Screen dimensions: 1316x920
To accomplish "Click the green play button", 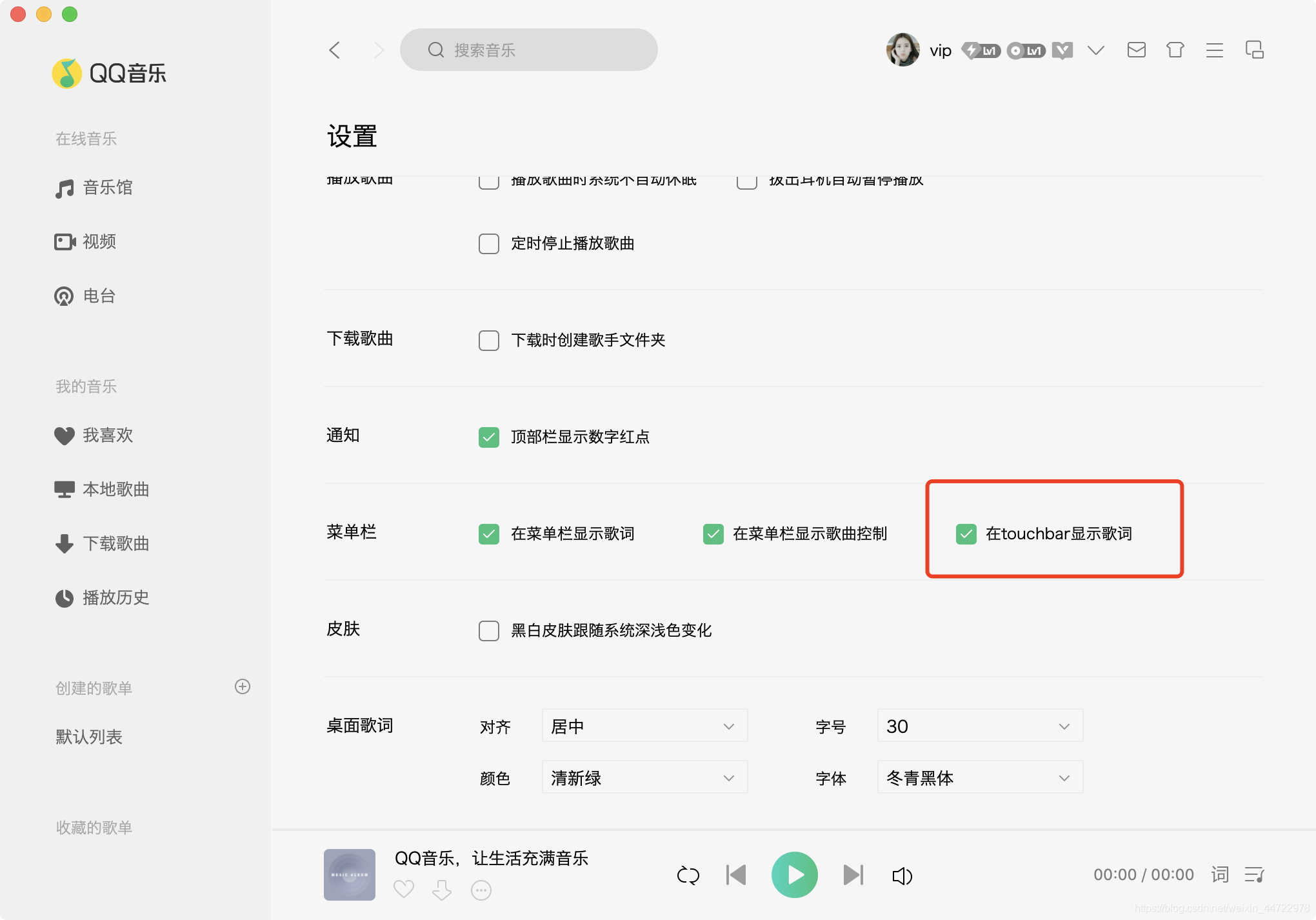I will coord(794,875).
